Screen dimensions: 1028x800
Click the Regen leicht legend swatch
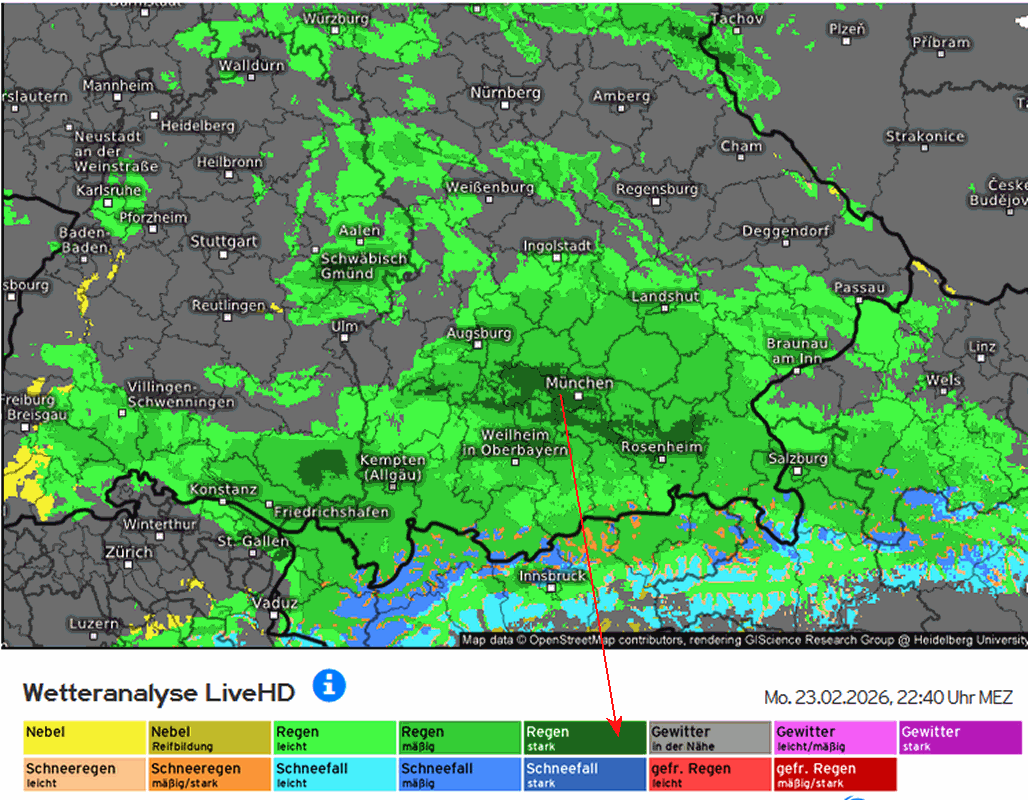[335, 738]
